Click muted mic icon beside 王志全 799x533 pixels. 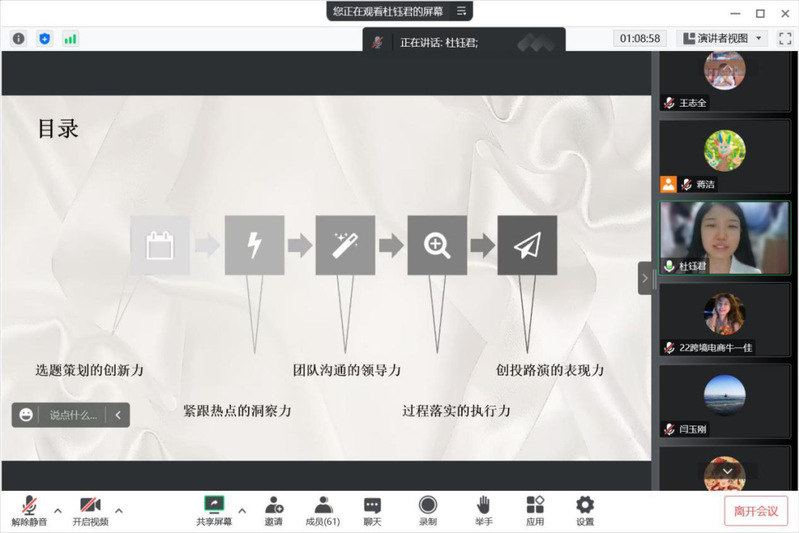point(669,103)
